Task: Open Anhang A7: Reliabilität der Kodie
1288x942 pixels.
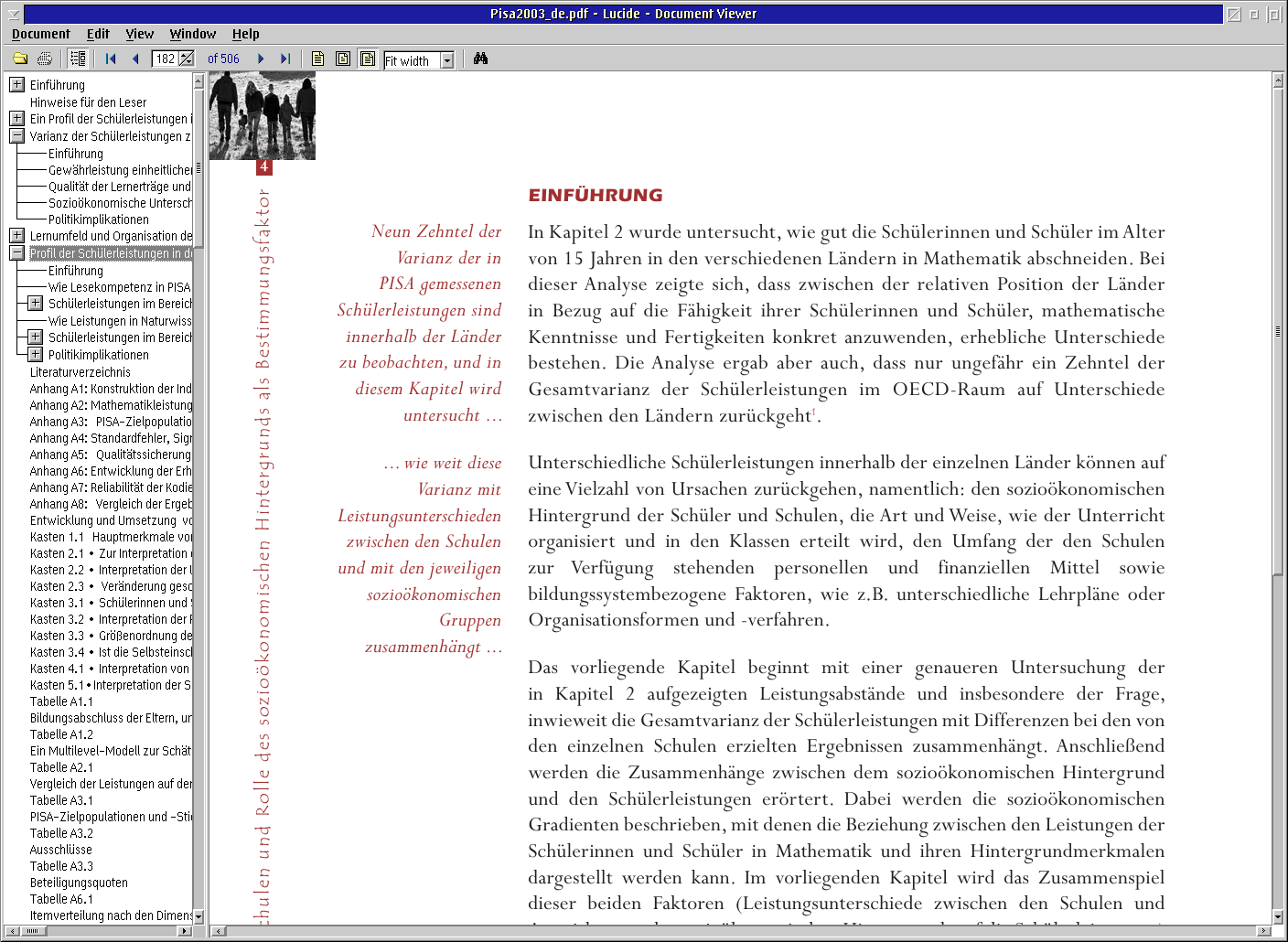Action: pos(111,487)
